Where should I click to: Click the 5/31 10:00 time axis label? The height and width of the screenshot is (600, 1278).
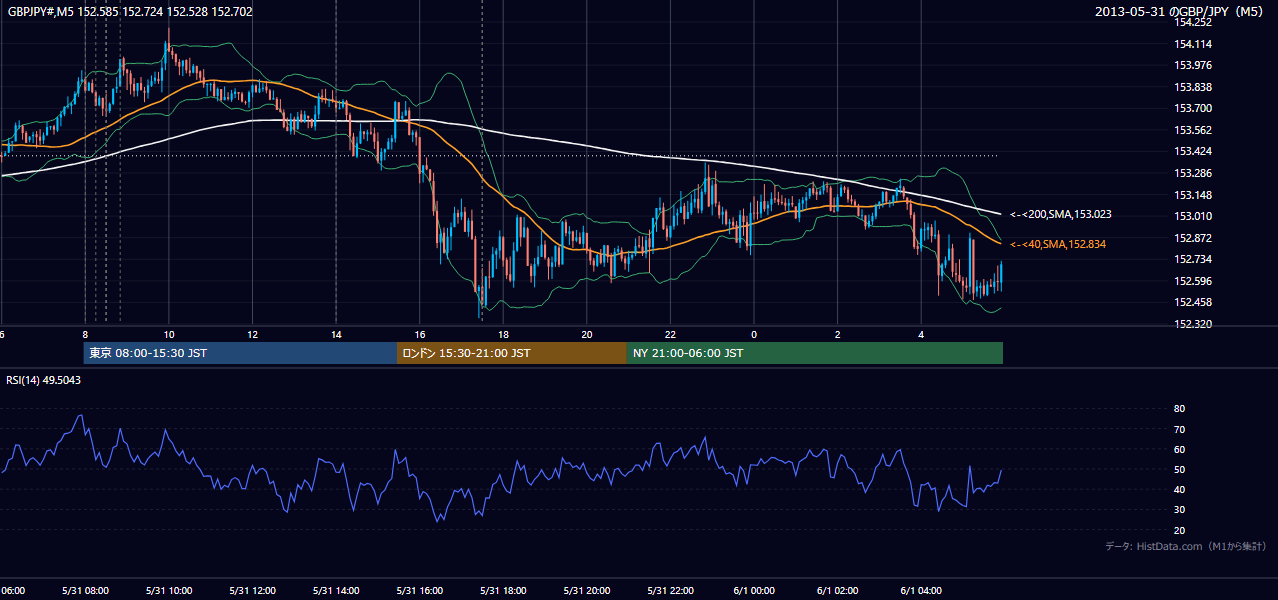(169, 591)
